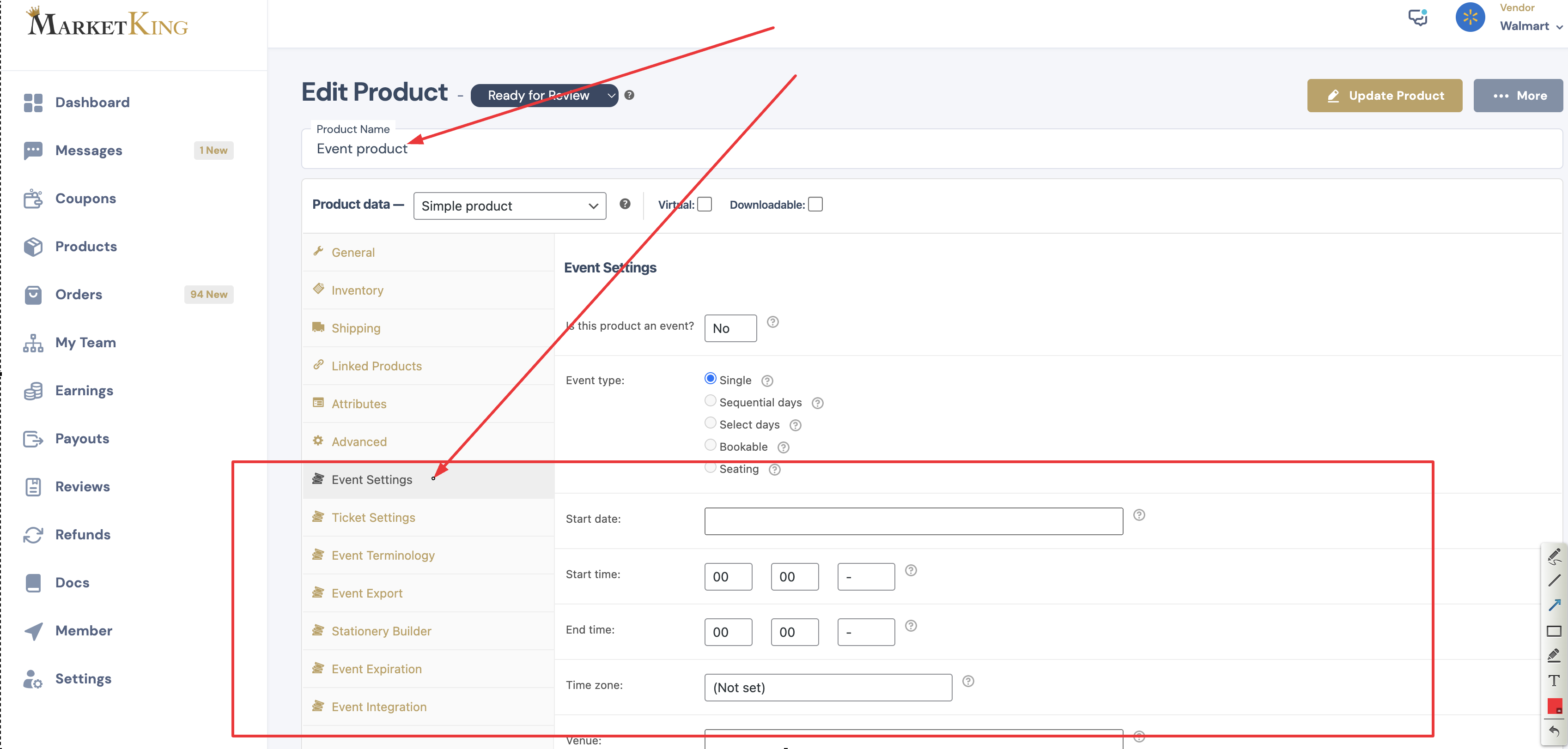Click the Earnings coins icon

point(33,391)
